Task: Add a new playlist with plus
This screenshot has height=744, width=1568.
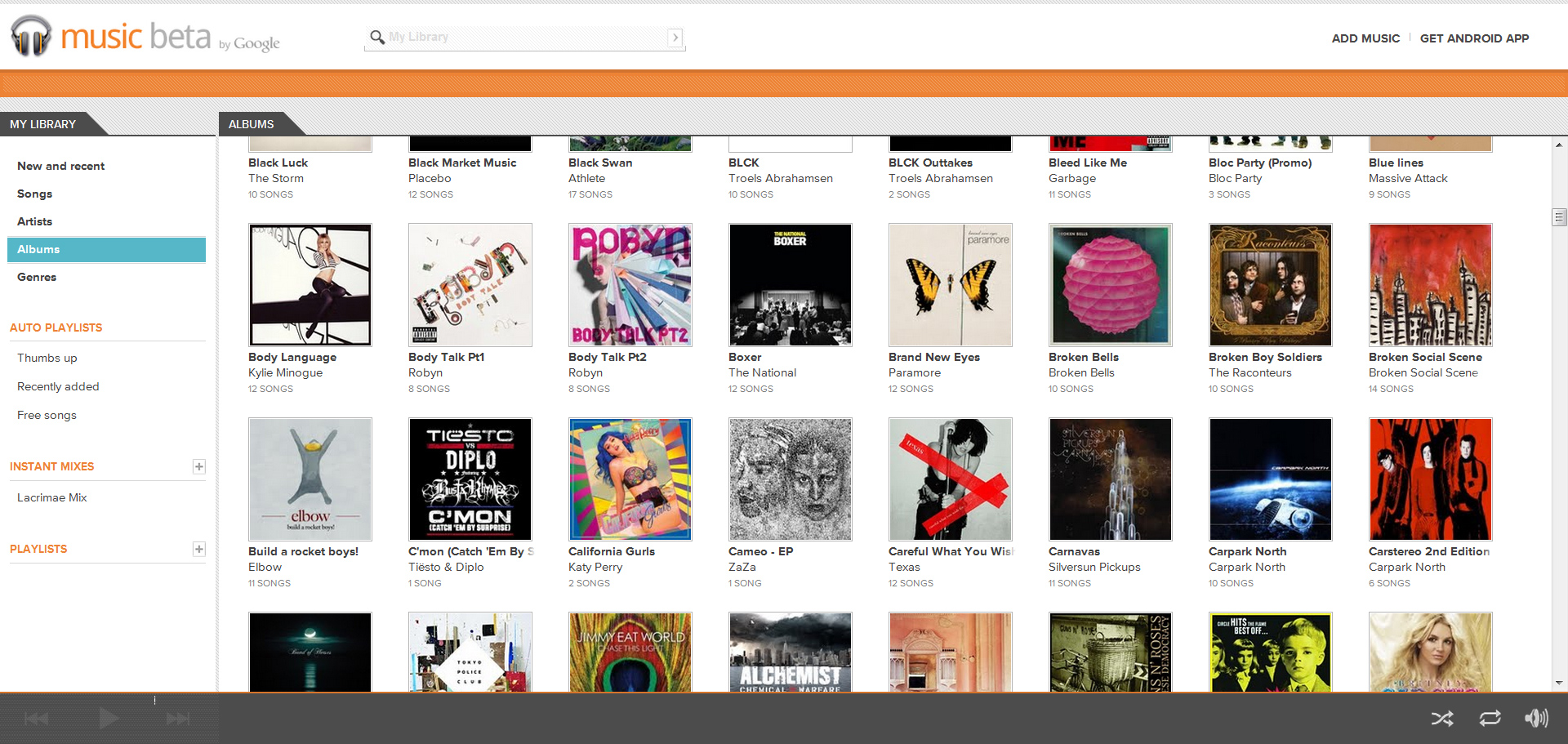Action: point(198,549)
